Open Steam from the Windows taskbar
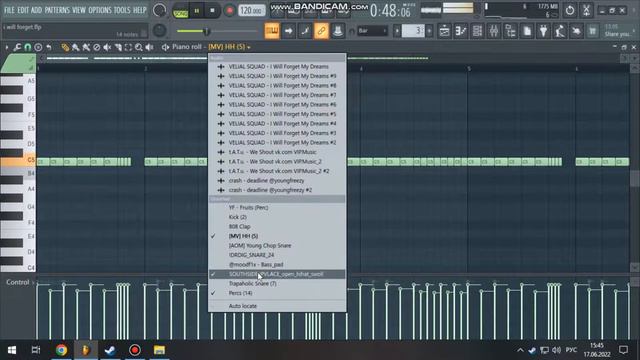Viewport: 640px width, 360px height. tap(110, 350)
